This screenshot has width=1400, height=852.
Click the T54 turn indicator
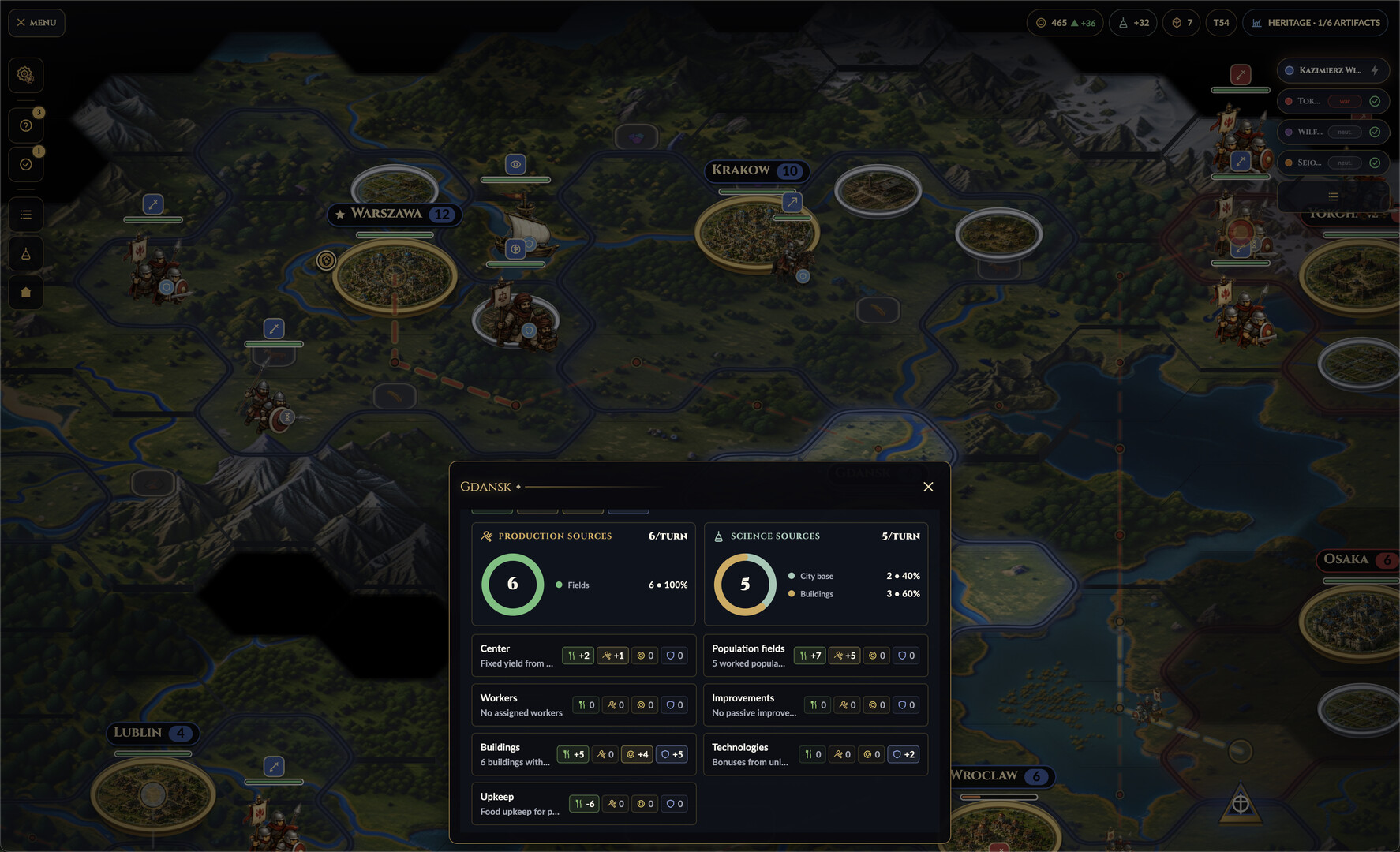coord(1221,23)
